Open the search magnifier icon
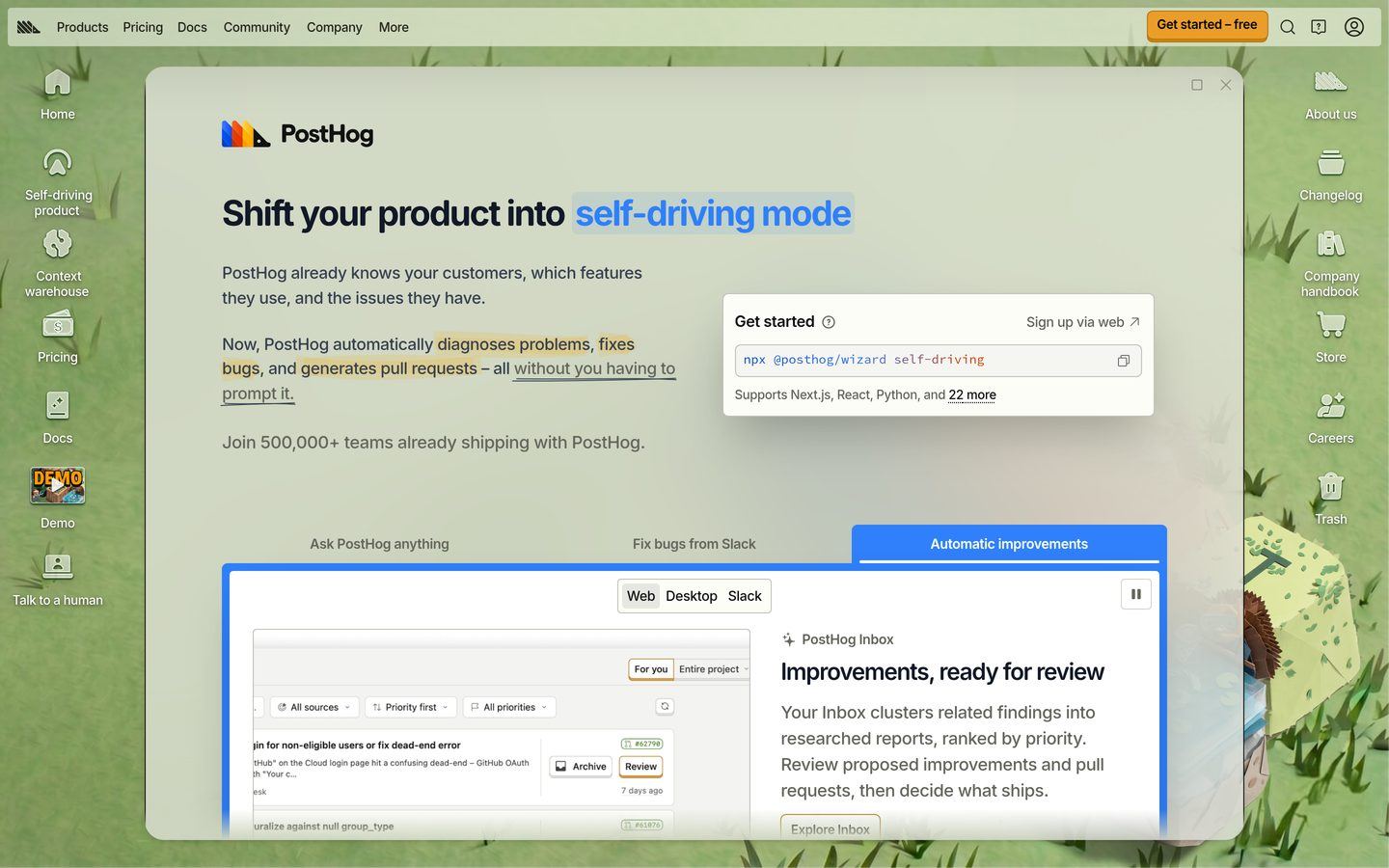This screenshot has height=868, width=1389. click(x=1288, y=27)
